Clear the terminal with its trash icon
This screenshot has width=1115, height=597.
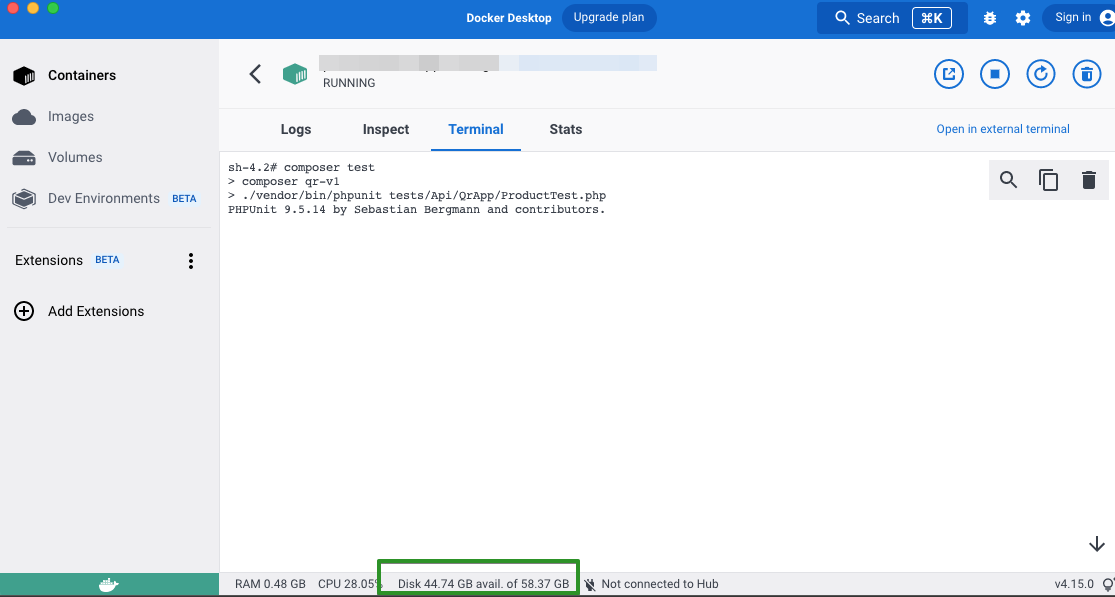tap(1089, 180)
